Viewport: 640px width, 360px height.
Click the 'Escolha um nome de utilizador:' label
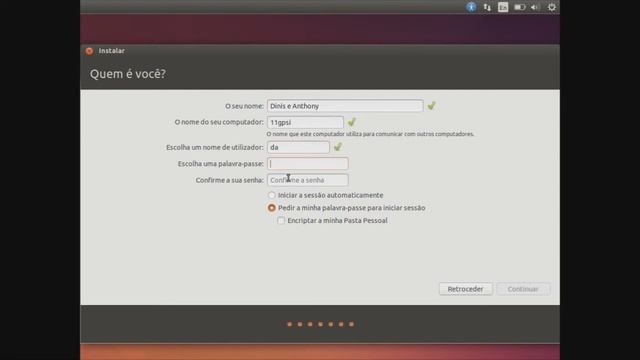[x=215, y=147]
